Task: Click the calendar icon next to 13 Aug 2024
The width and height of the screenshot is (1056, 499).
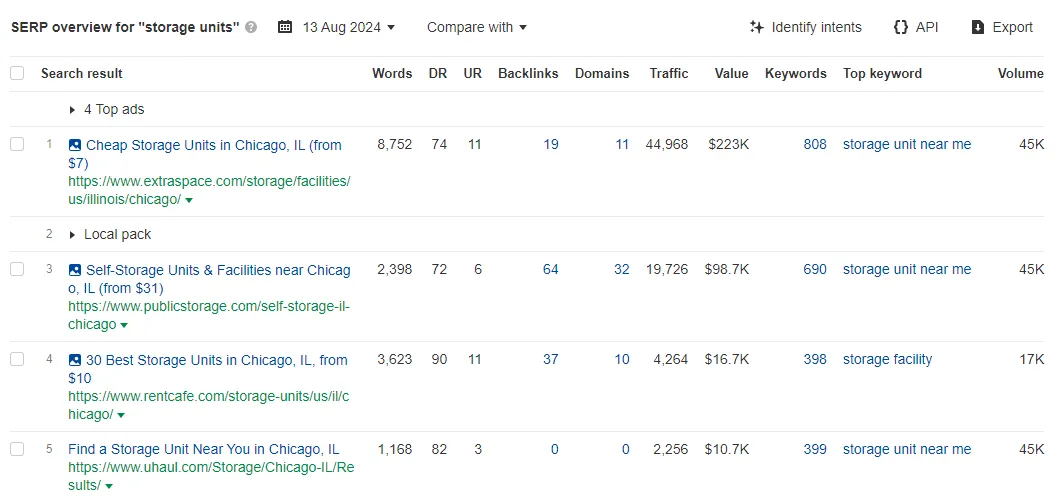Action: pyautogui.click(x=285, y=28)
